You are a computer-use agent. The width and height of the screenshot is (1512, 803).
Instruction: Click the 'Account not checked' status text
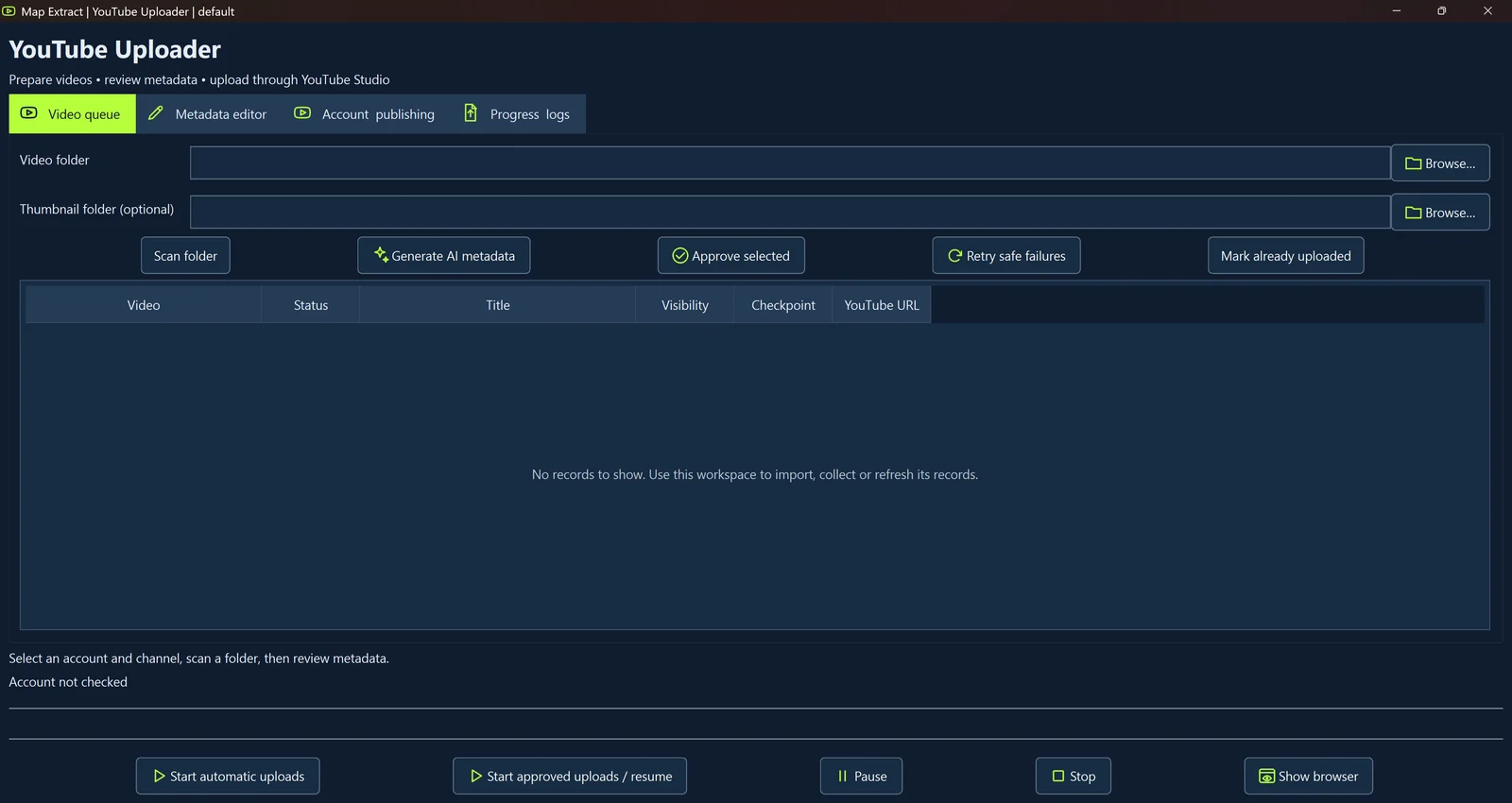(68, 681)
